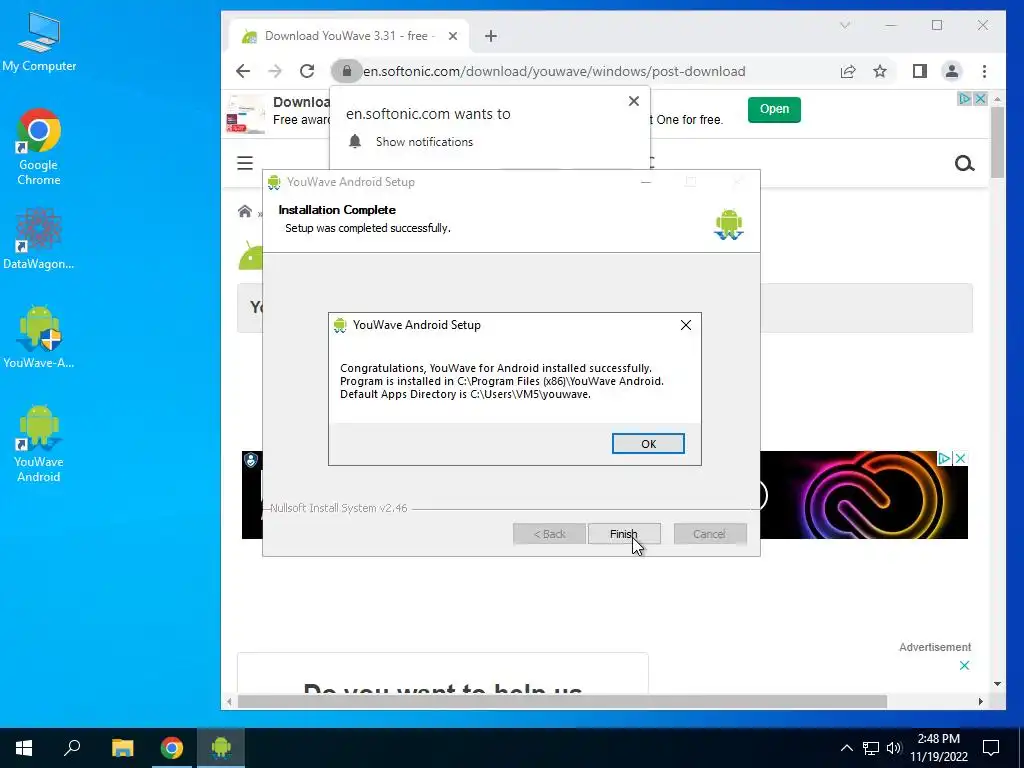Close the Creative Cloud banner ad
1024x768 pixels.
[x=961, y=458]
